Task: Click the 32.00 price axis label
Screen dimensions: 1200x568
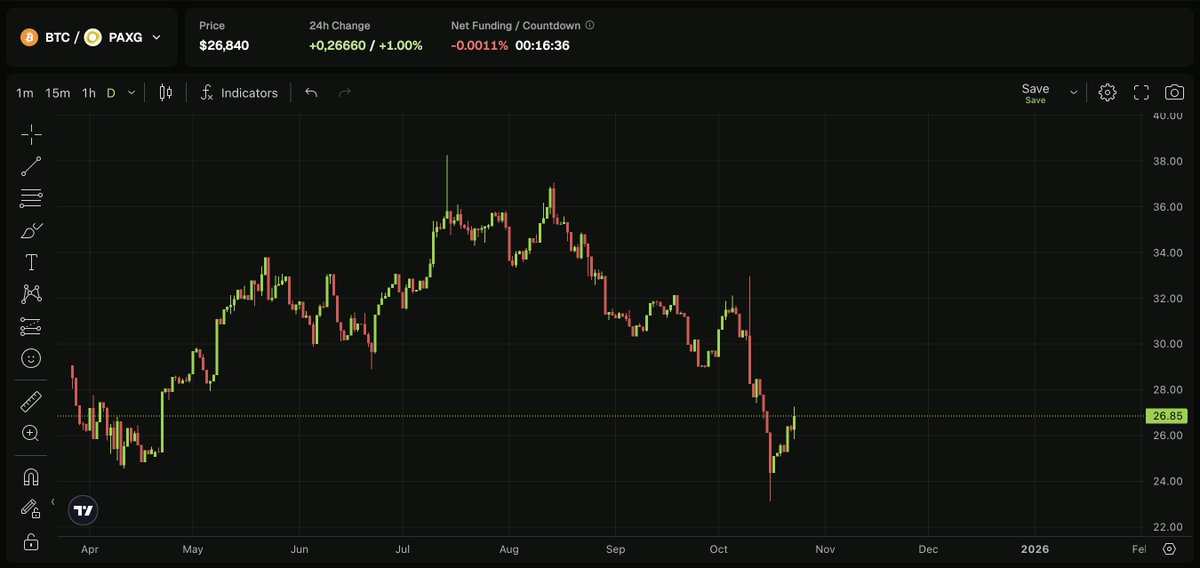Action: [1169, 298]
